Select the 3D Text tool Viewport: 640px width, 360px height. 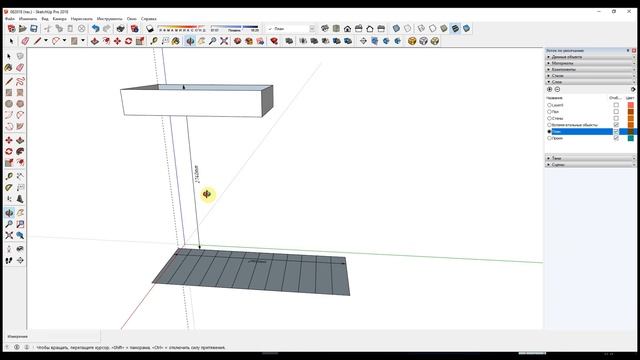(x=20, y=199)
